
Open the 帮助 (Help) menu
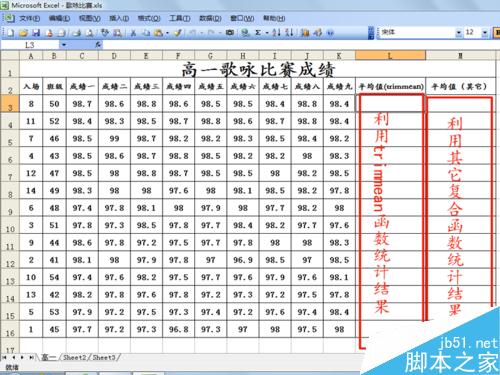(x=274, y=18)
